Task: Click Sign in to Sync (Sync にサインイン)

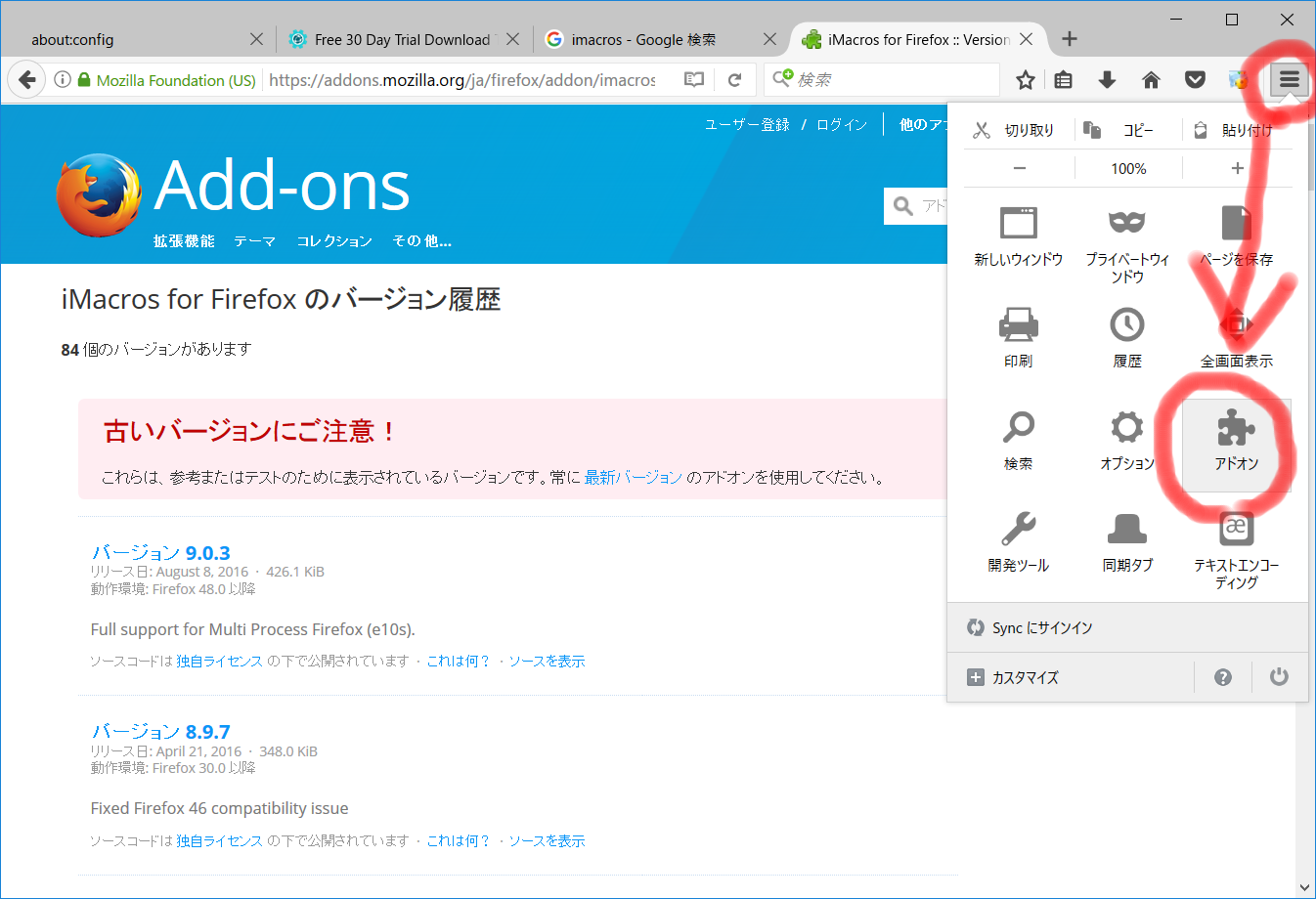Action: tap(1128, 627)
